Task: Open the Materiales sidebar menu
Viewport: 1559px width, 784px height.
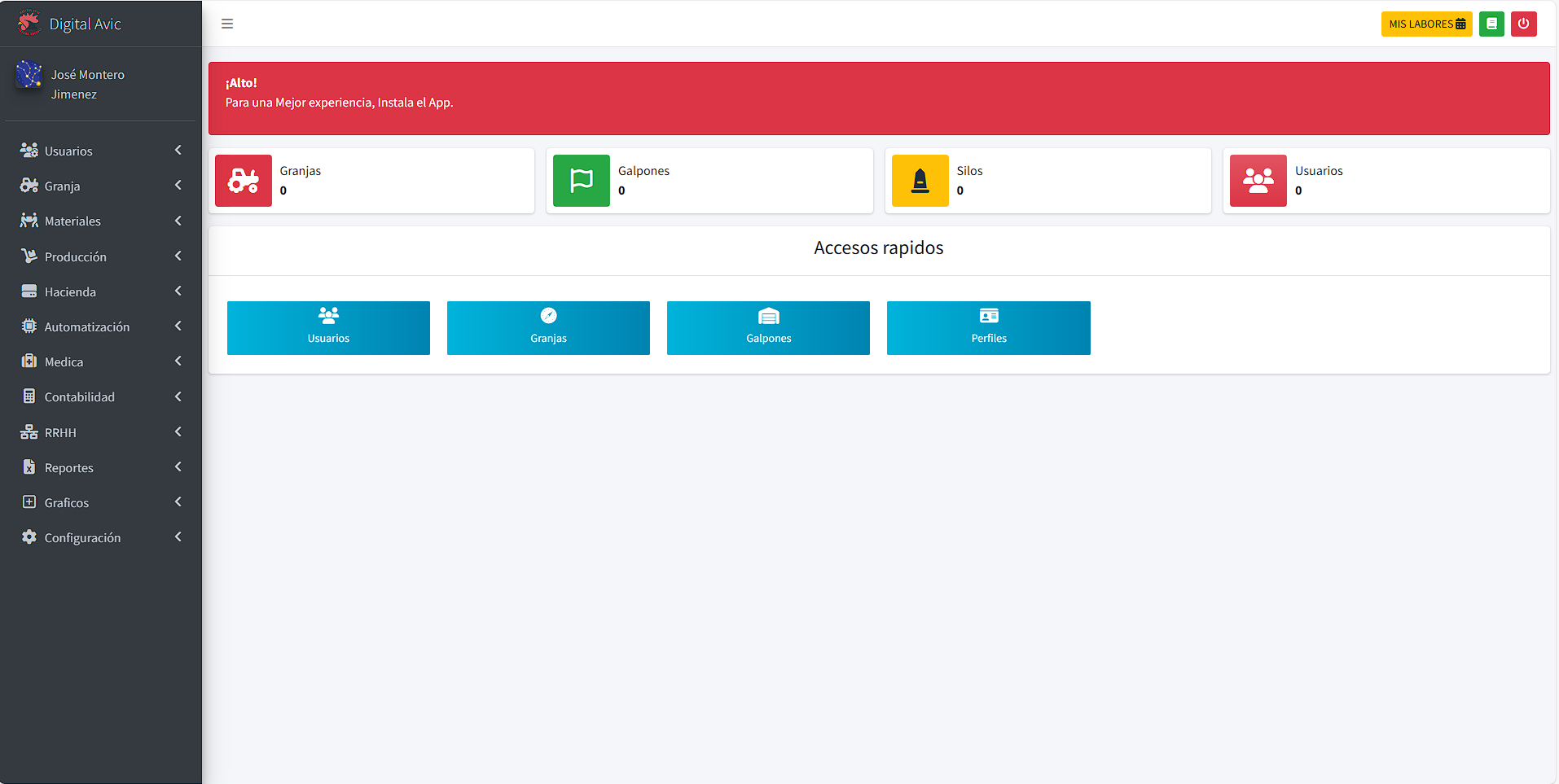Action: [x=72, y=221]
